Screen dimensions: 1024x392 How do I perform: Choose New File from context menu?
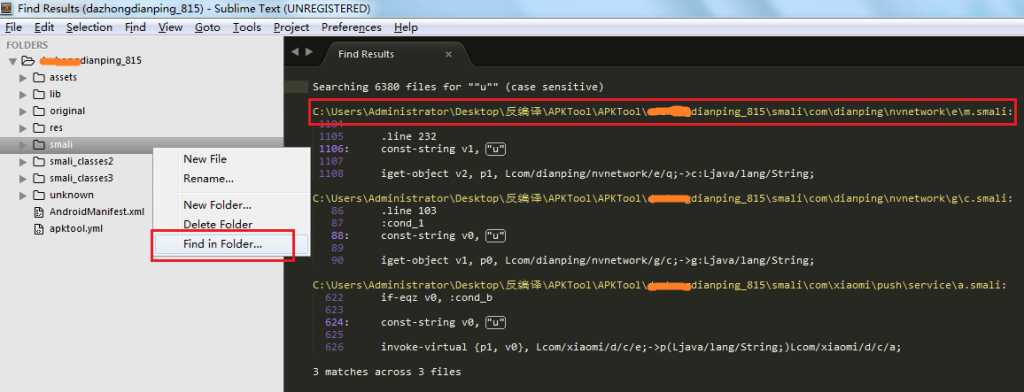[x=205, y=159]
